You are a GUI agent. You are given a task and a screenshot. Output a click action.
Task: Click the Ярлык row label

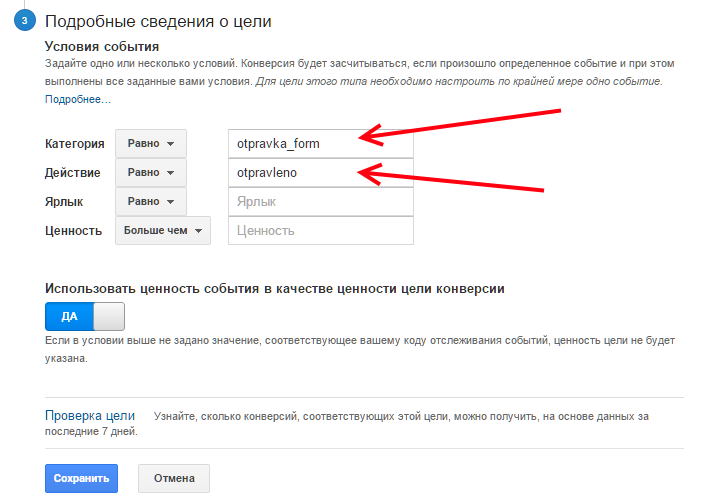coord(64,202)
